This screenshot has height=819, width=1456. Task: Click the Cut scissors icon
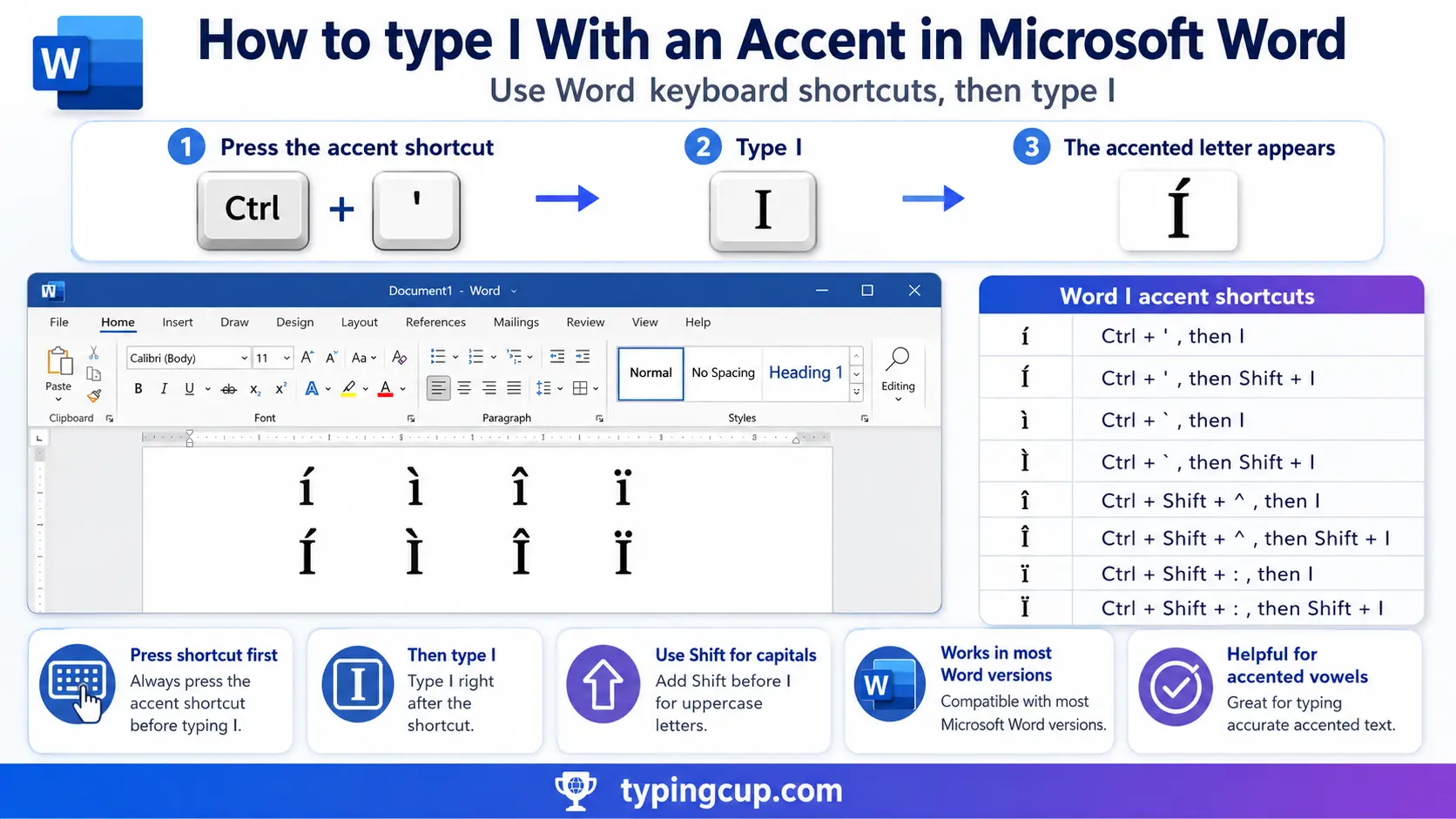click(94, 353)
